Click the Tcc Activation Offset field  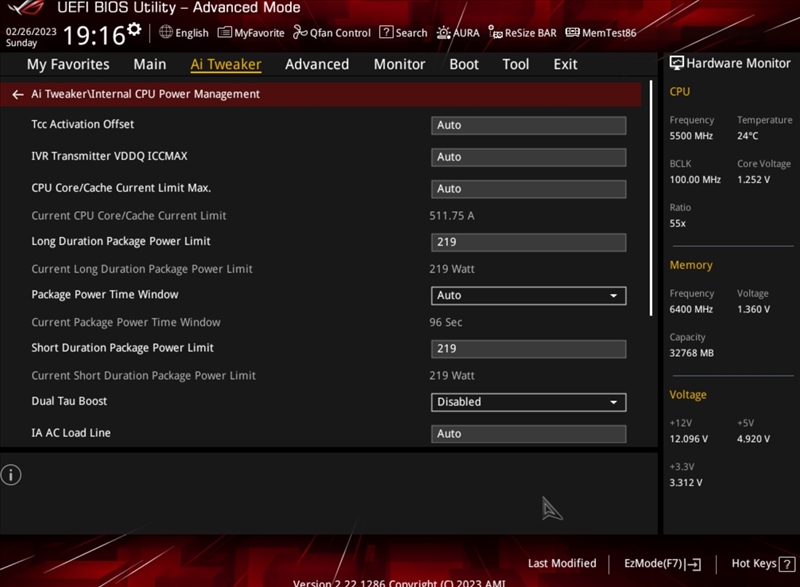[x=529, y=125]
